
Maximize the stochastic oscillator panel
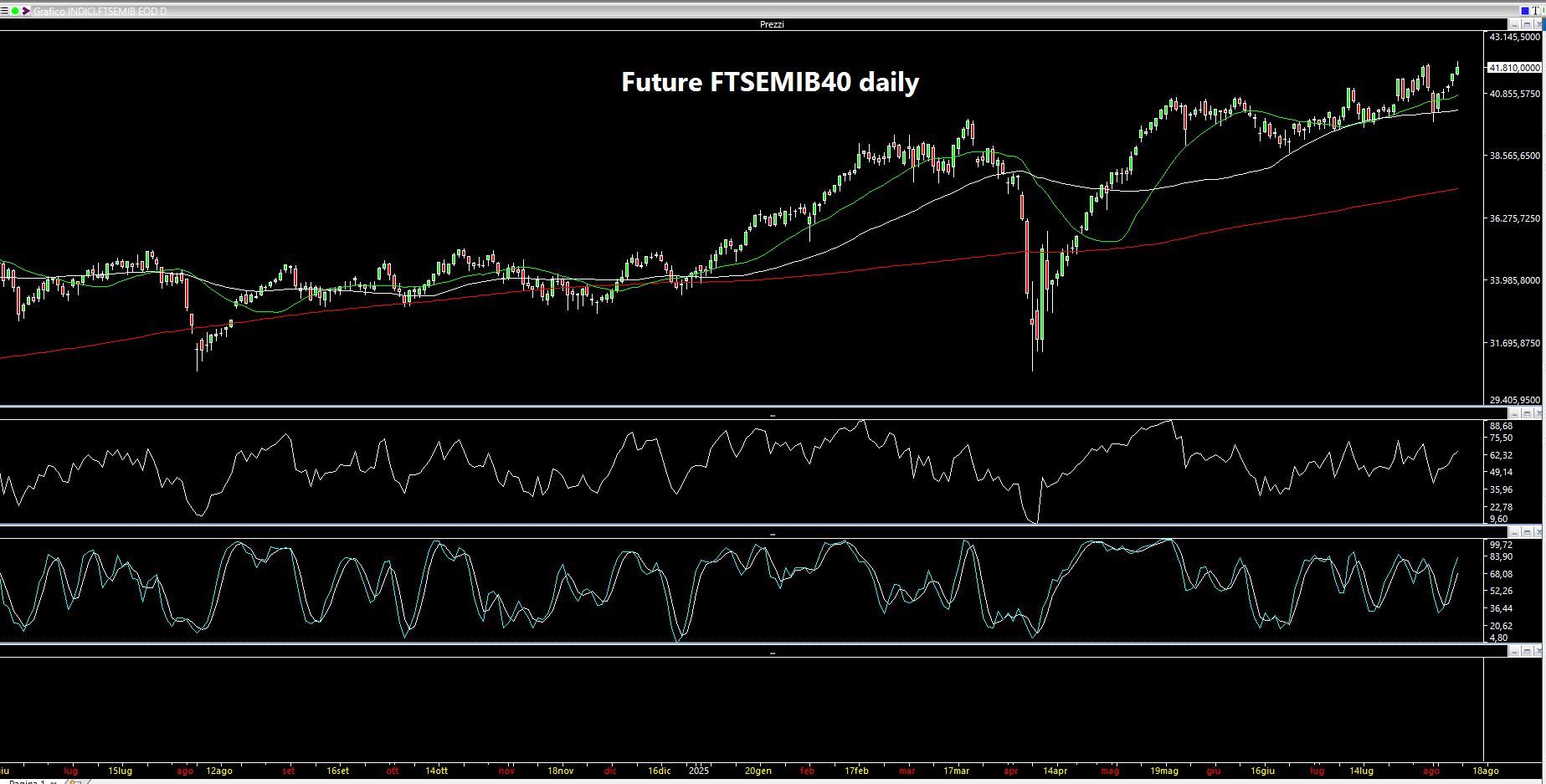1526,532
